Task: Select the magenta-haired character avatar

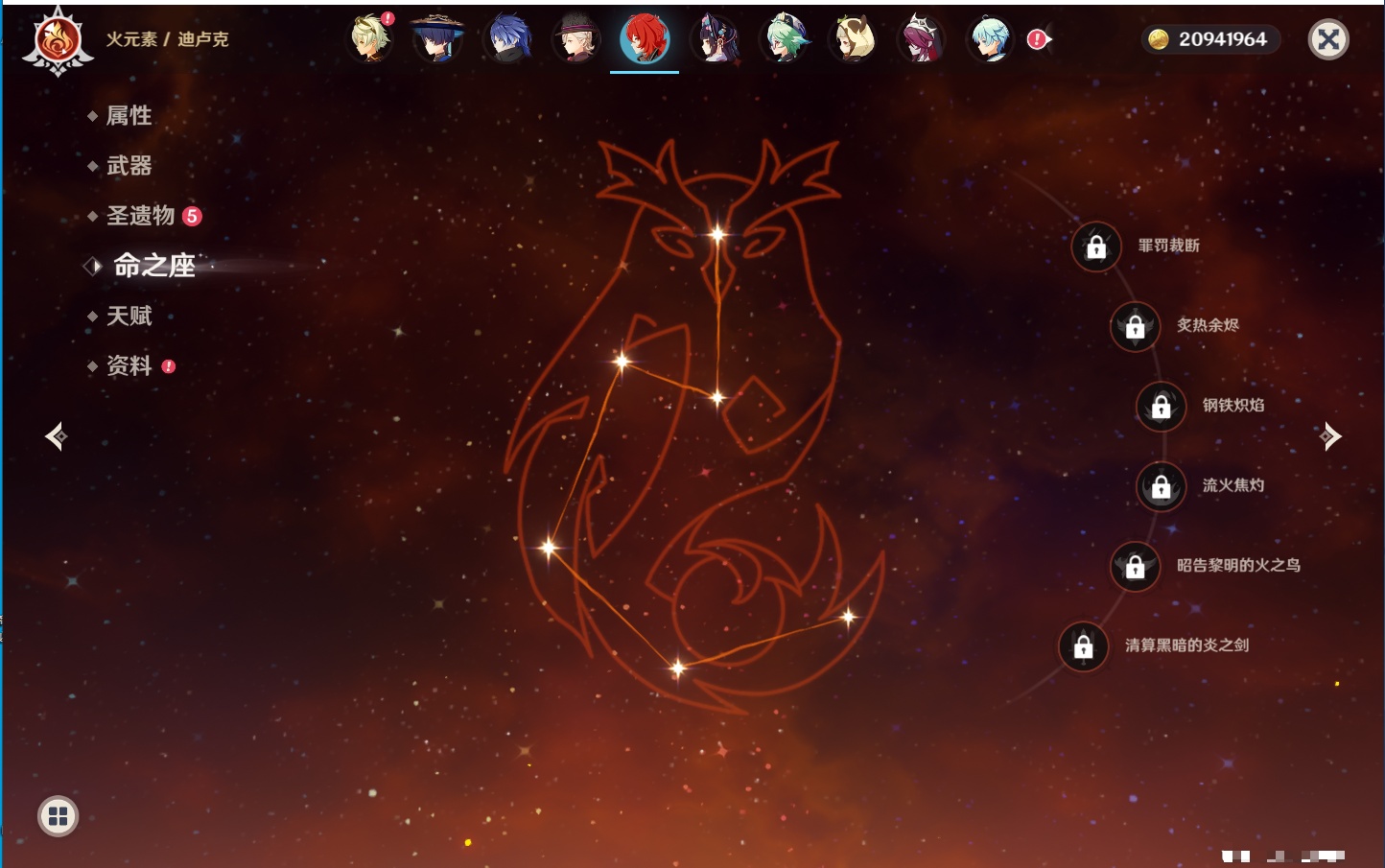Action: (922, 39)
